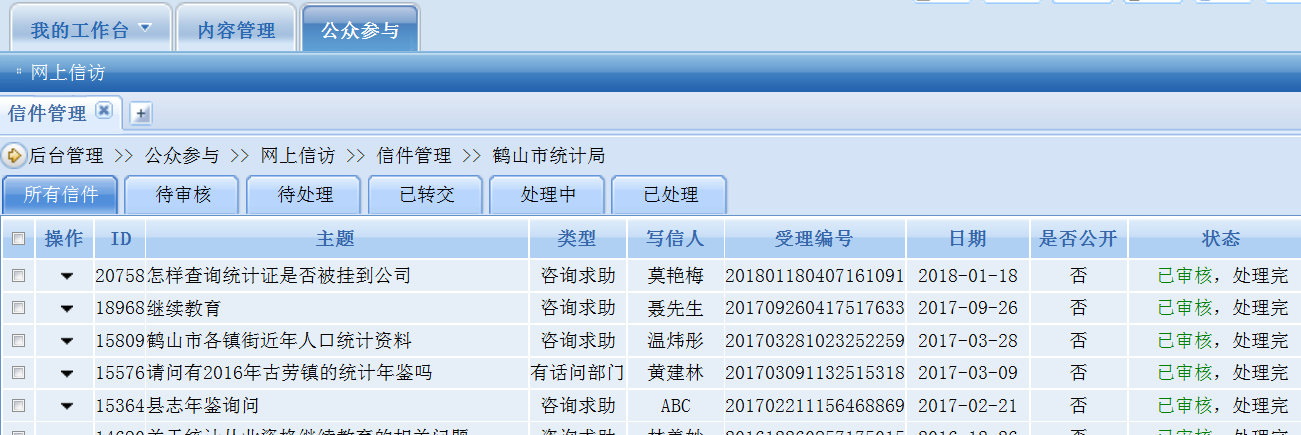Show 已处理 letters
The height and width of the screenshot is (435, 1301).
click(670, 195)
